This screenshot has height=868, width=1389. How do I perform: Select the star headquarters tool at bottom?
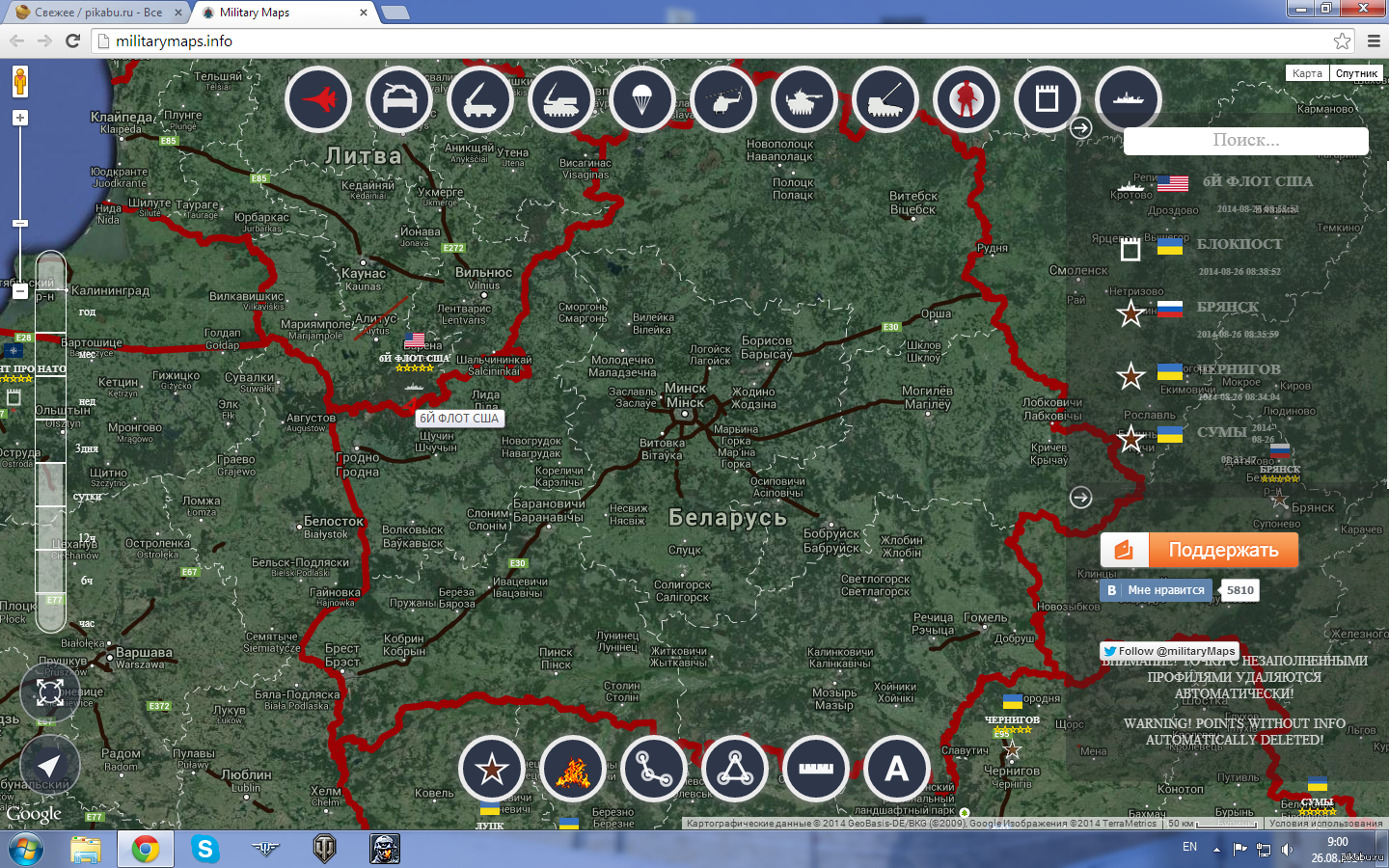[x=492, y=769]
